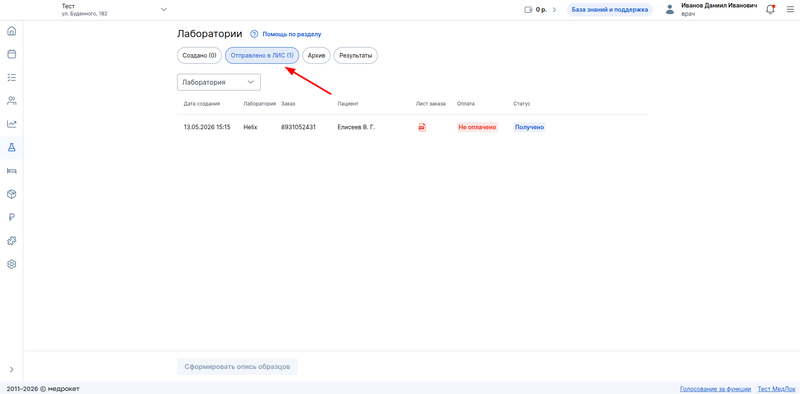This screenshot has height=394, width=800.
Task: Select the Отправлено в ЛИС (1) tab
Action: pos(262,55)
